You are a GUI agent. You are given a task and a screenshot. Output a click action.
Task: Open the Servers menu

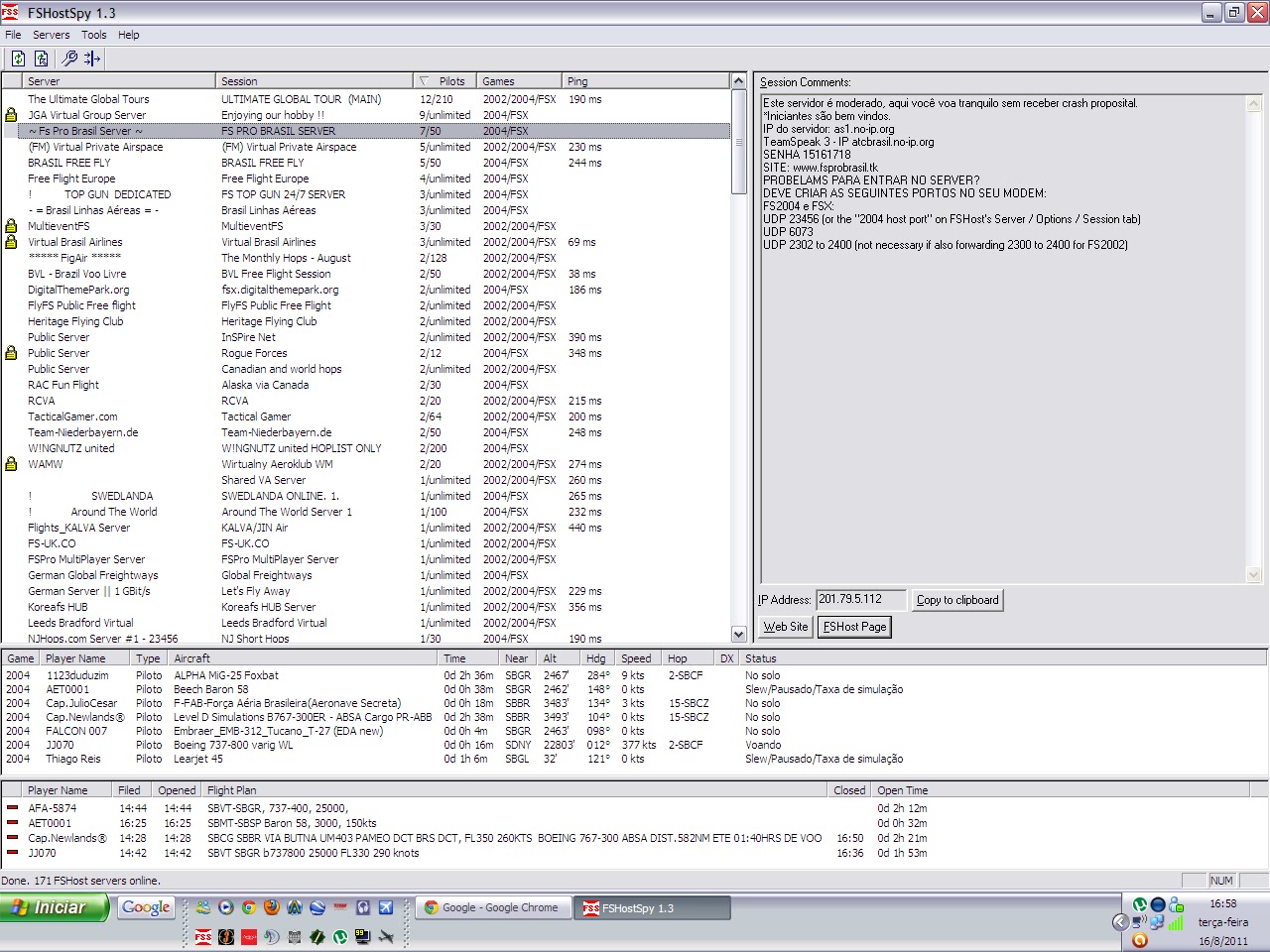click(x=52, y=35)
